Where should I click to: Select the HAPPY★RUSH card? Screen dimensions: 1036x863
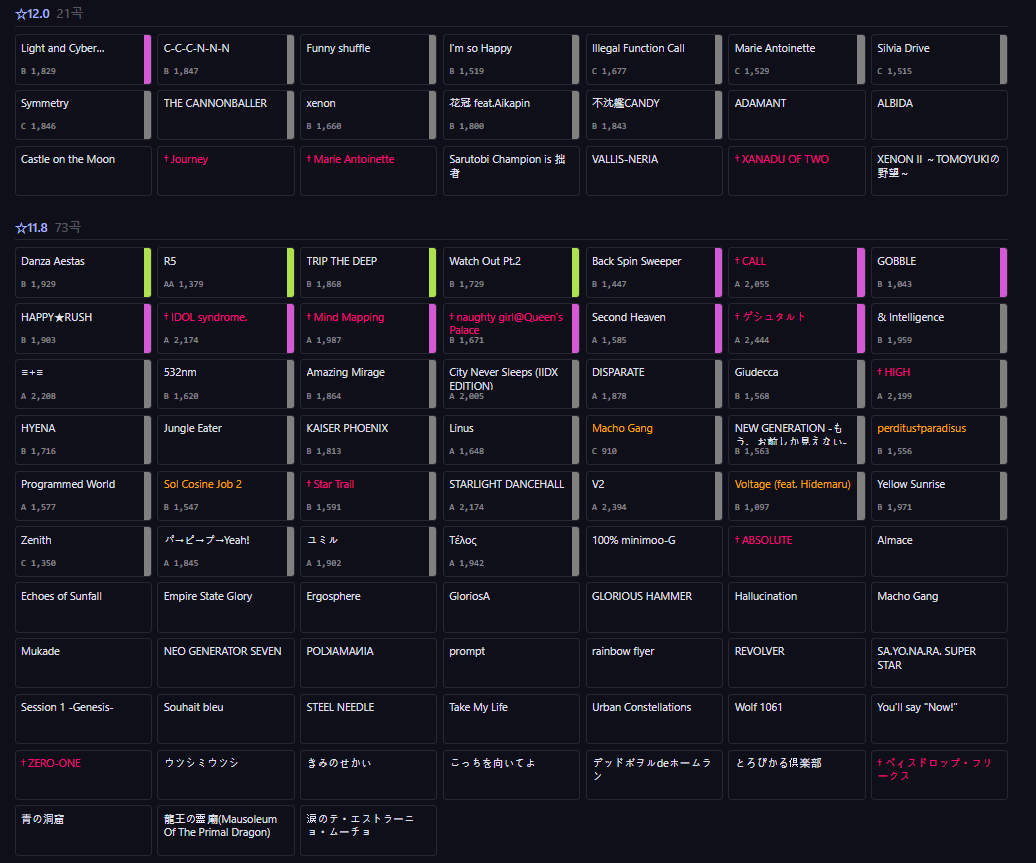(x=83, y=328)
